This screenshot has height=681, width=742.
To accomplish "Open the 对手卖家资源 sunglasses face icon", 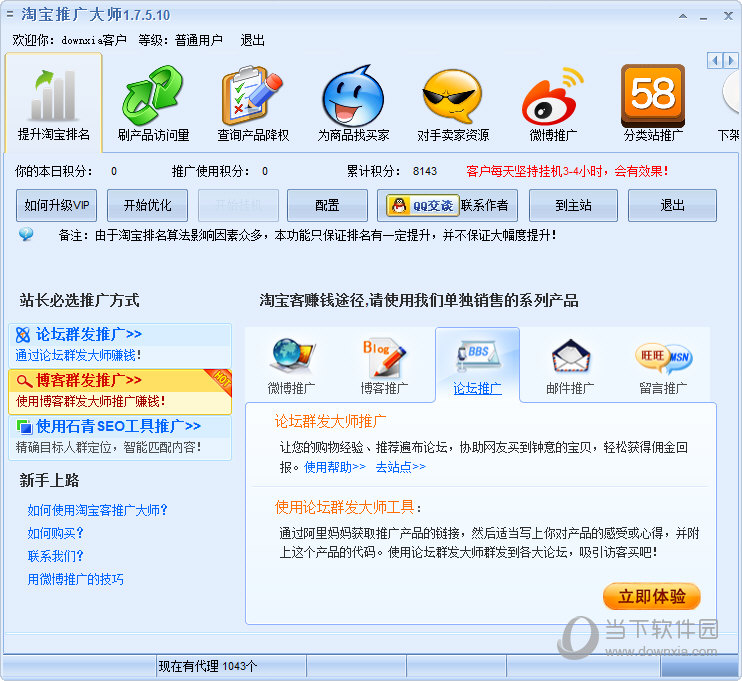I will click(x=452, y=97).
